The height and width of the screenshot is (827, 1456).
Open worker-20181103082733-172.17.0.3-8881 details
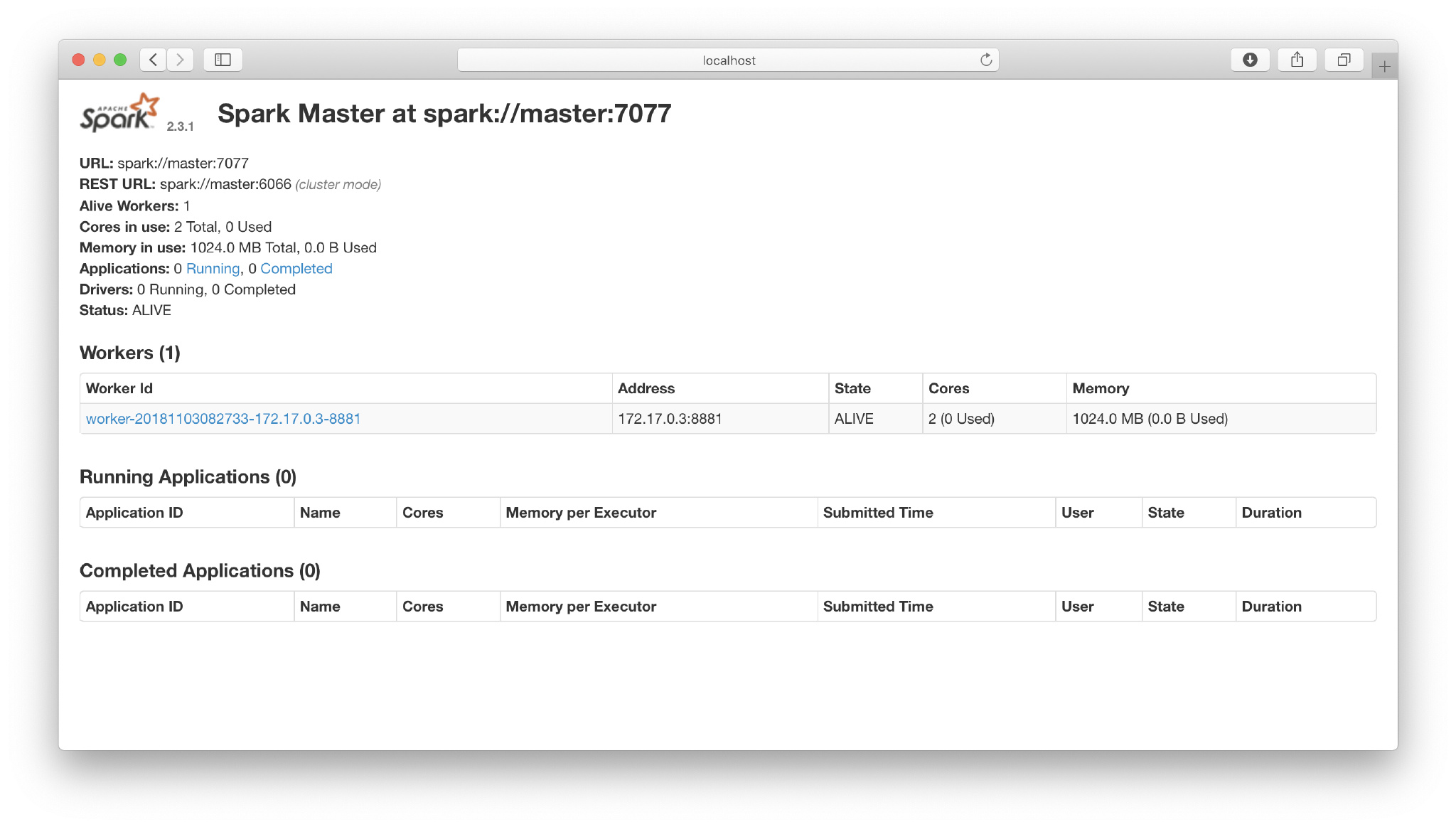pyautogui.click(x=223, y=419)
